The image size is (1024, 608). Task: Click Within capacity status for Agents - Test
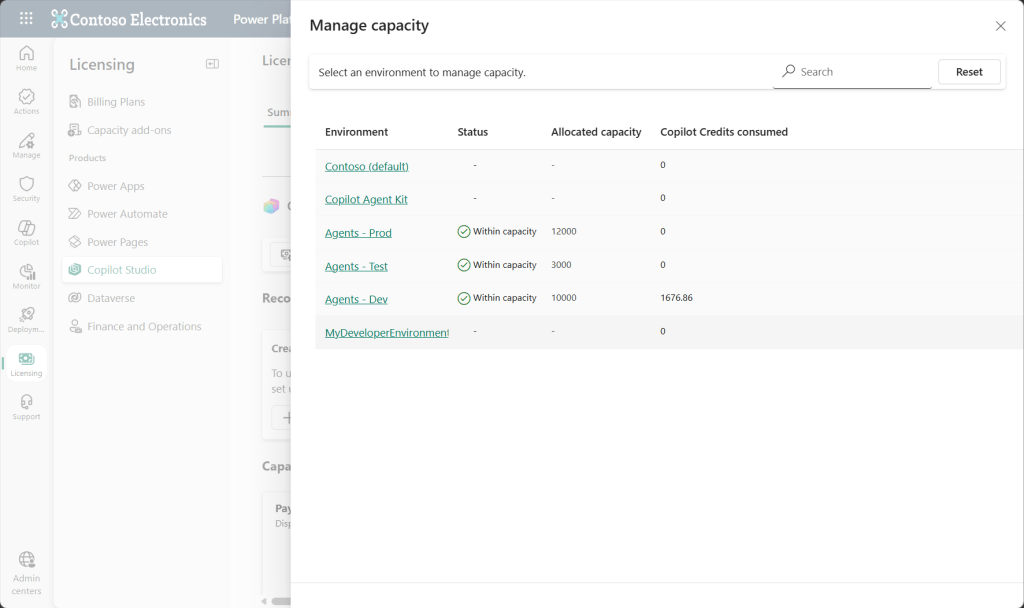point(497,264)
